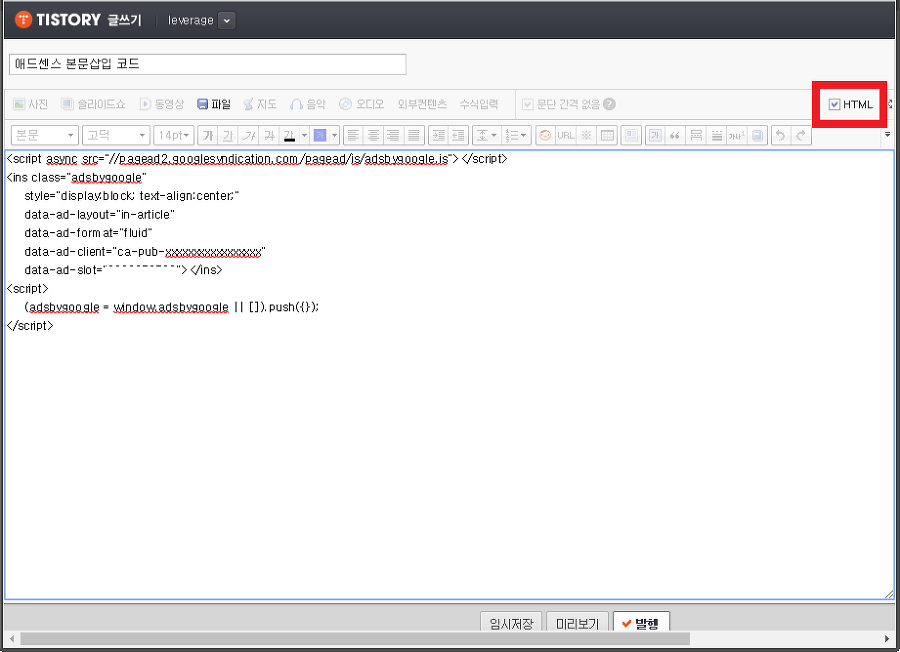This screenshot has width=900, height=652.
Task: Insert a table
Action: coord(607,135)
